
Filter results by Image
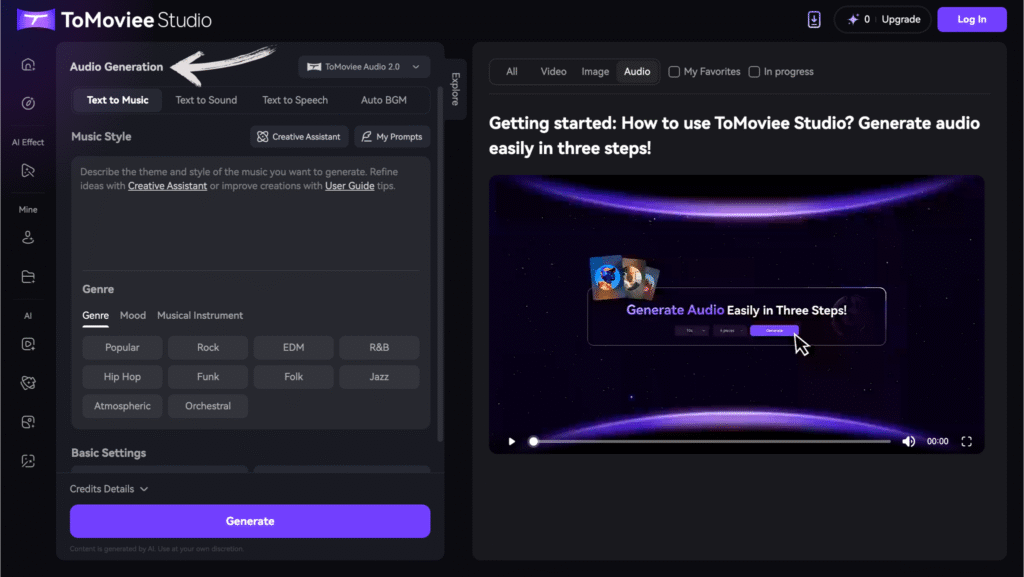[595, 72]
